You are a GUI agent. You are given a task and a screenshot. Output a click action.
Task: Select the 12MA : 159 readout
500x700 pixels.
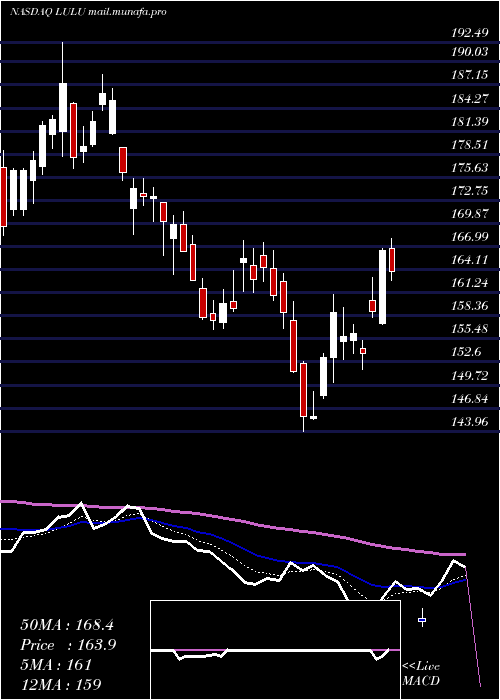point(62,684)
